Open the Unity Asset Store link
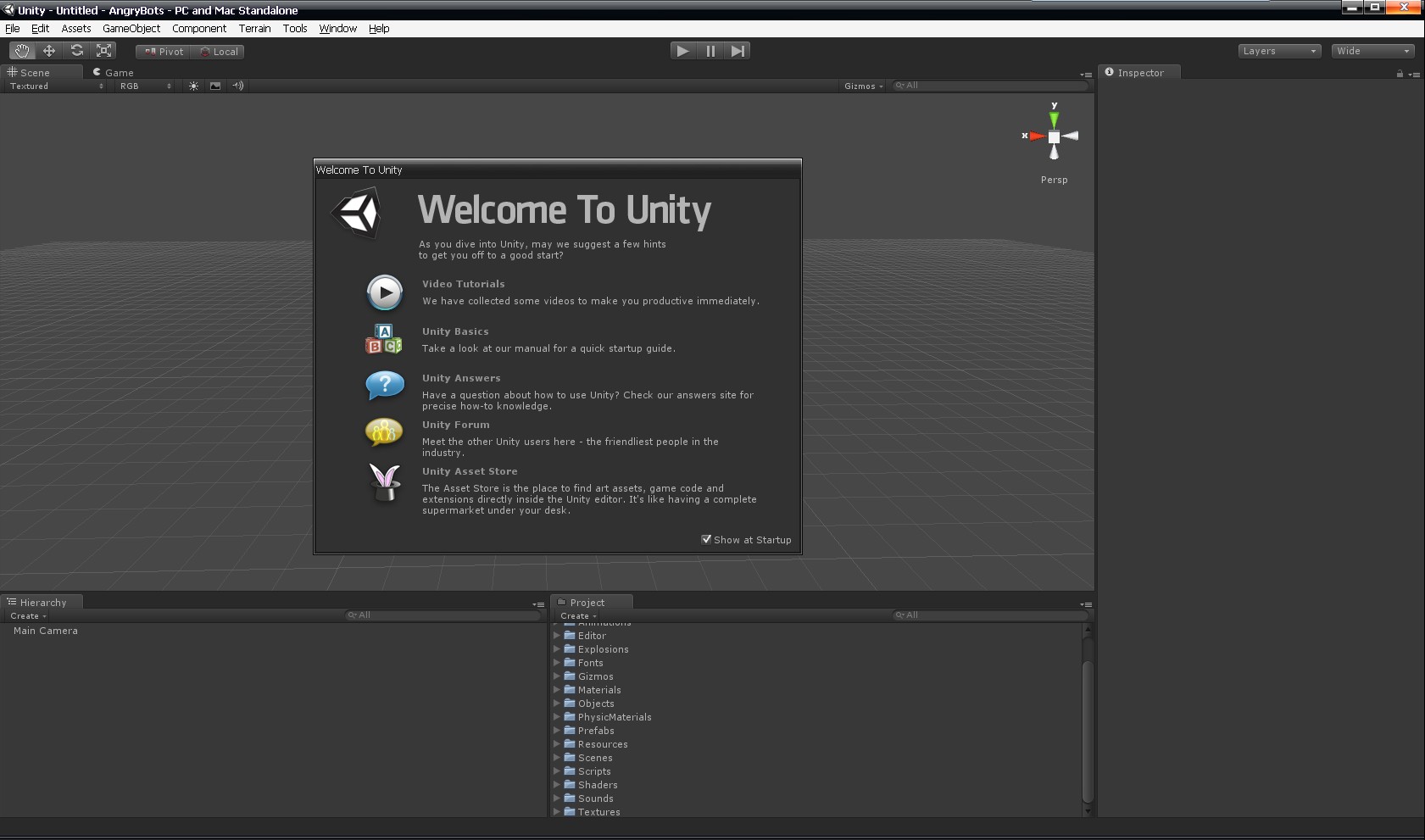Viewport: 1425px width, 840px height. tap(470, 471)
